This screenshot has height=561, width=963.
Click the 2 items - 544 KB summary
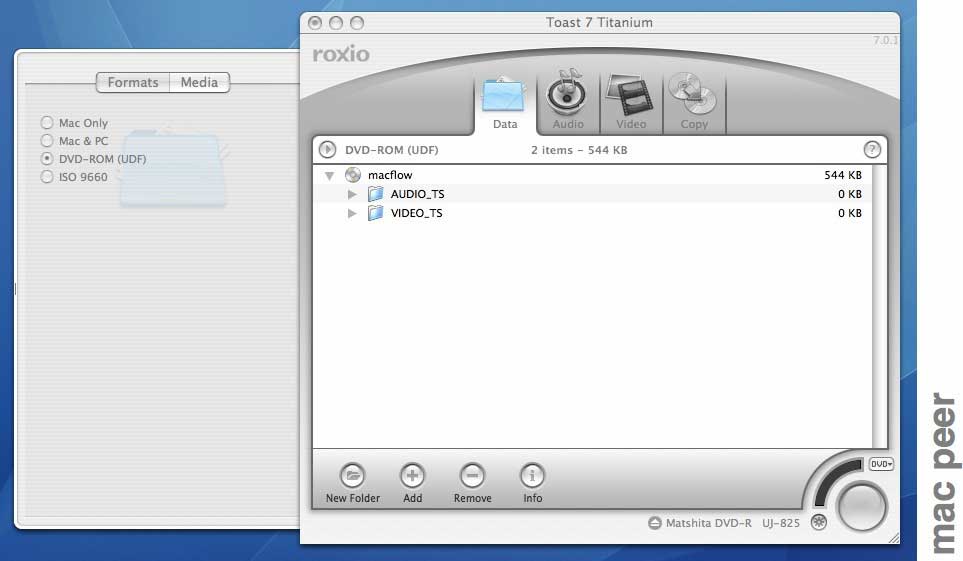[x=579, y=150]
